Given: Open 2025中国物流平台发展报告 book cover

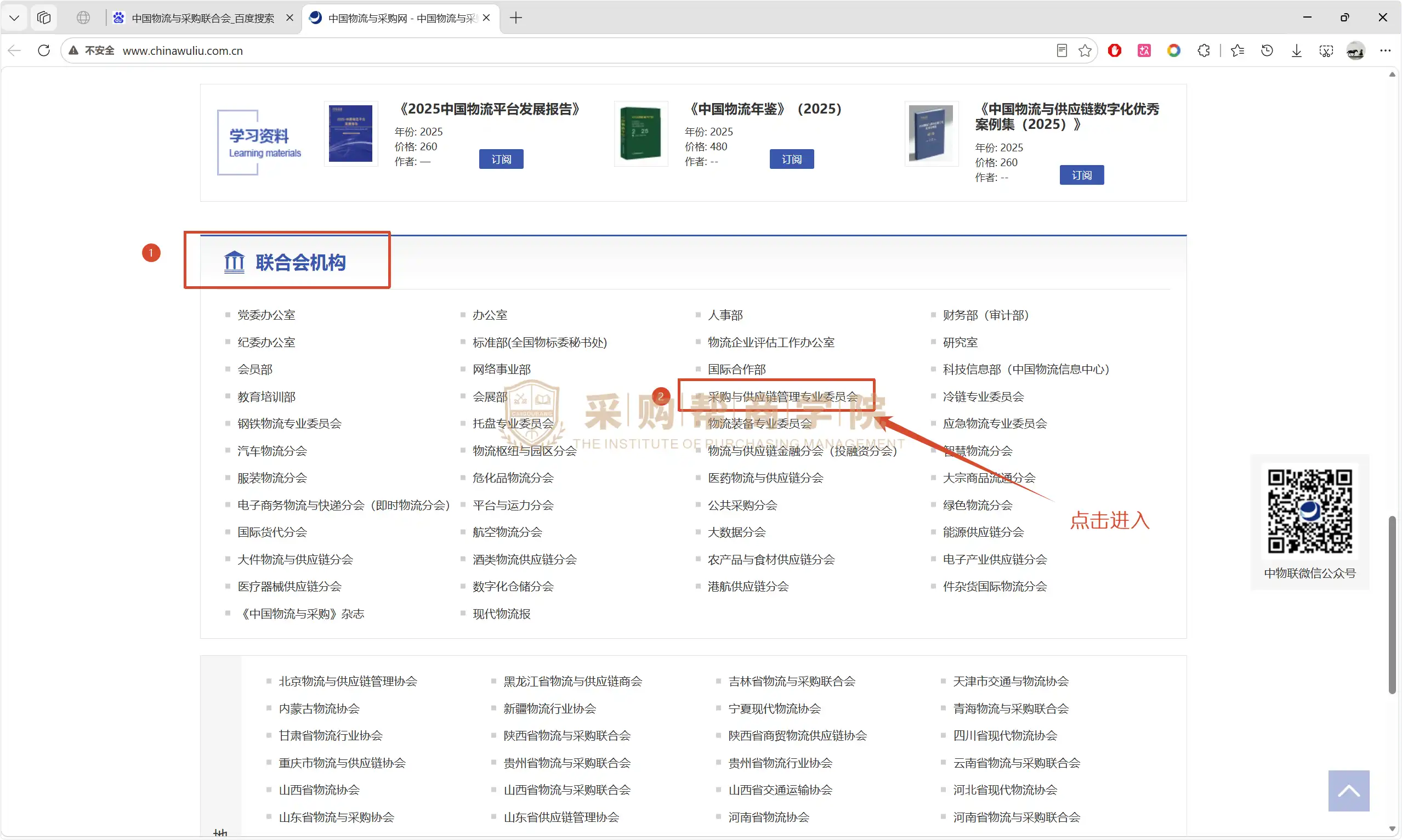Looking at the screenshot, I should pos(350,134).
